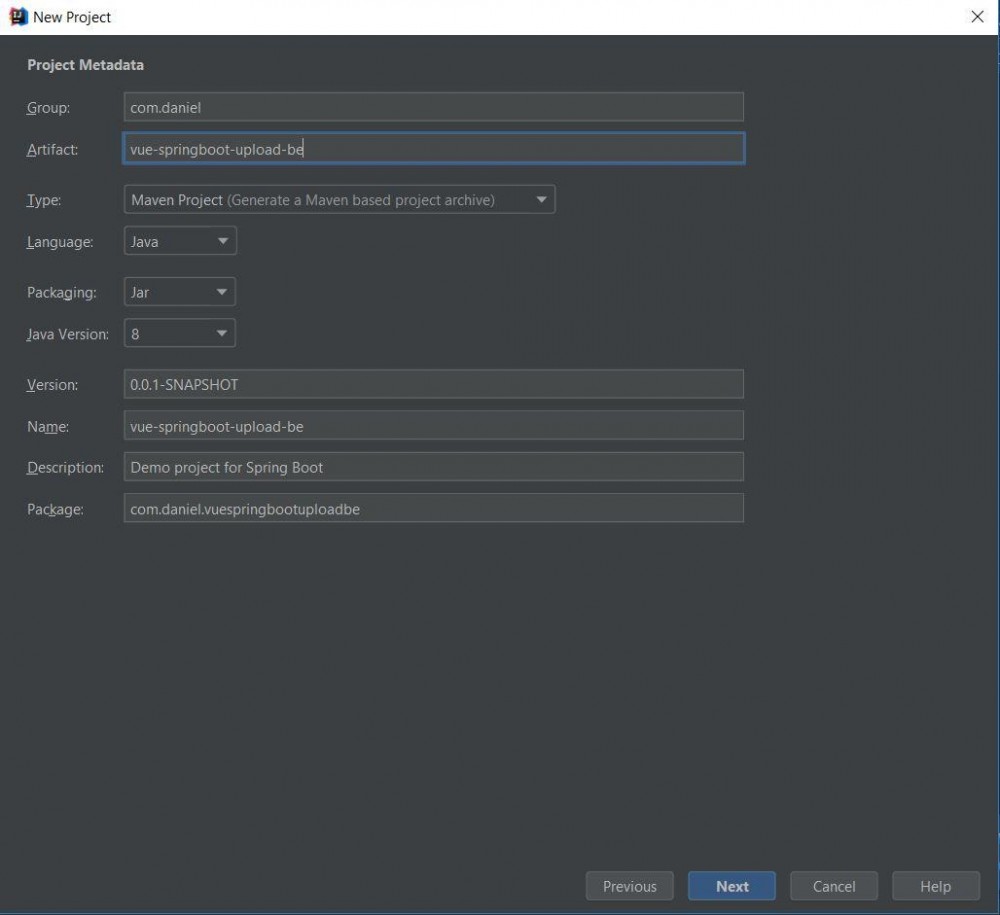The width and height of the screenshot is (1000, 915).
Task: Click inside the Group field
Action: pos(432,106)
